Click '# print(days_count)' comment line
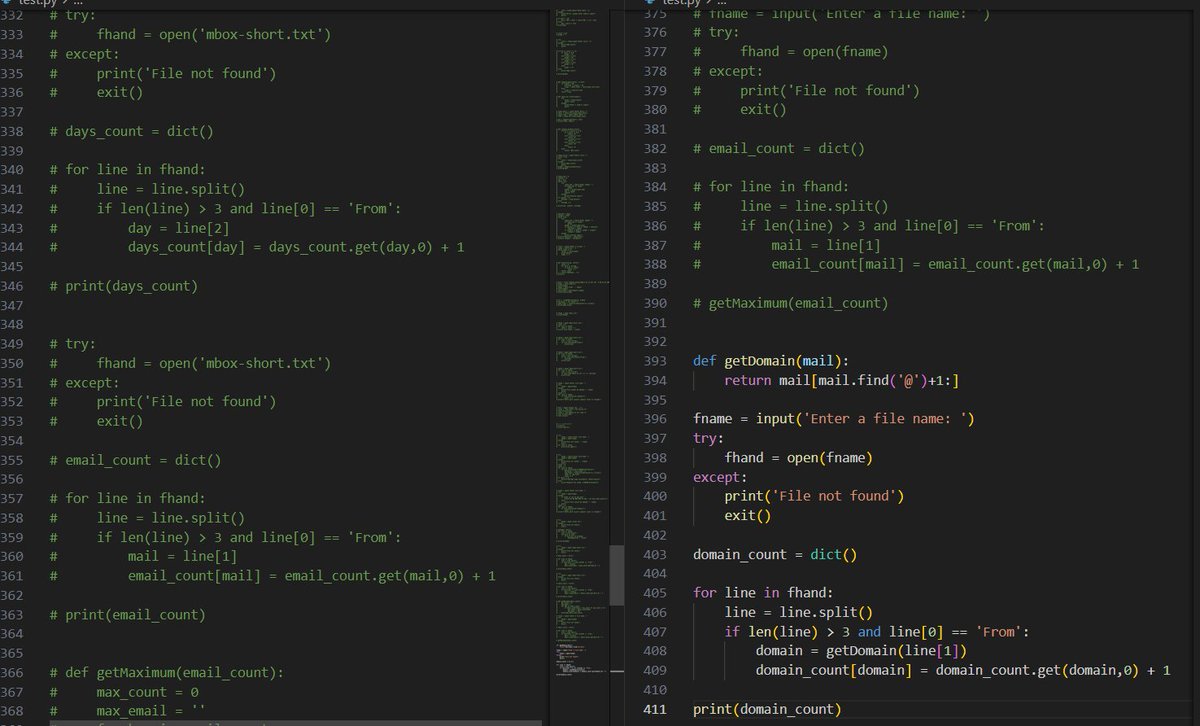Viewport: 1200px width, 726px height. pos(123,286)
